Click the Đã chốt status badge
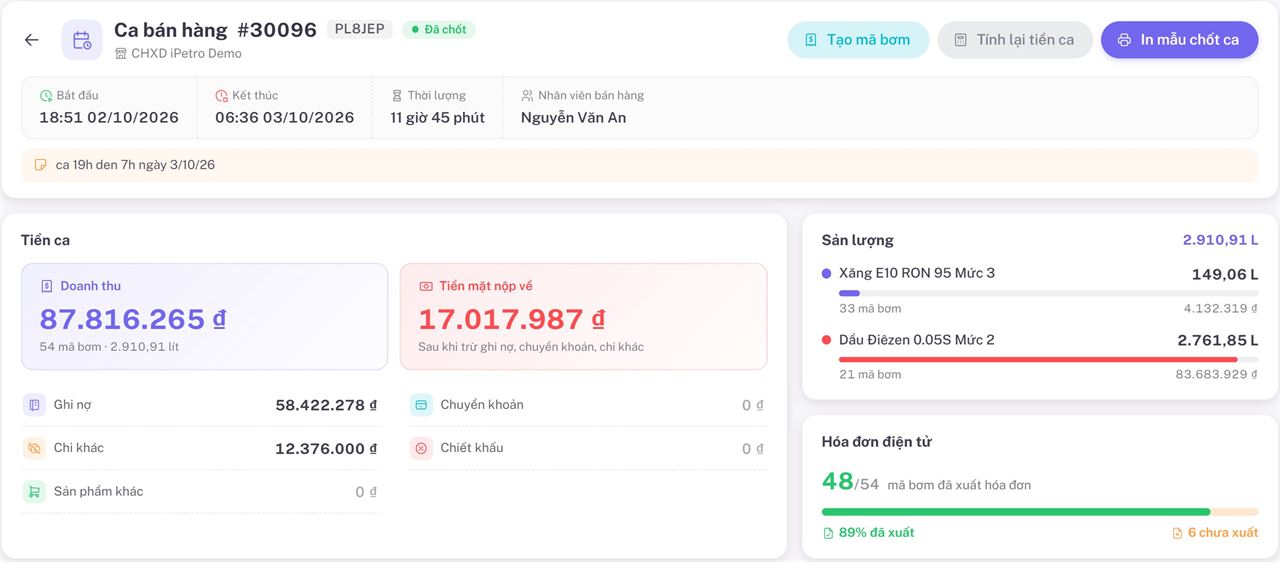Image resolution: width=1280 pixels, height=562 pixels. [439, 29]
